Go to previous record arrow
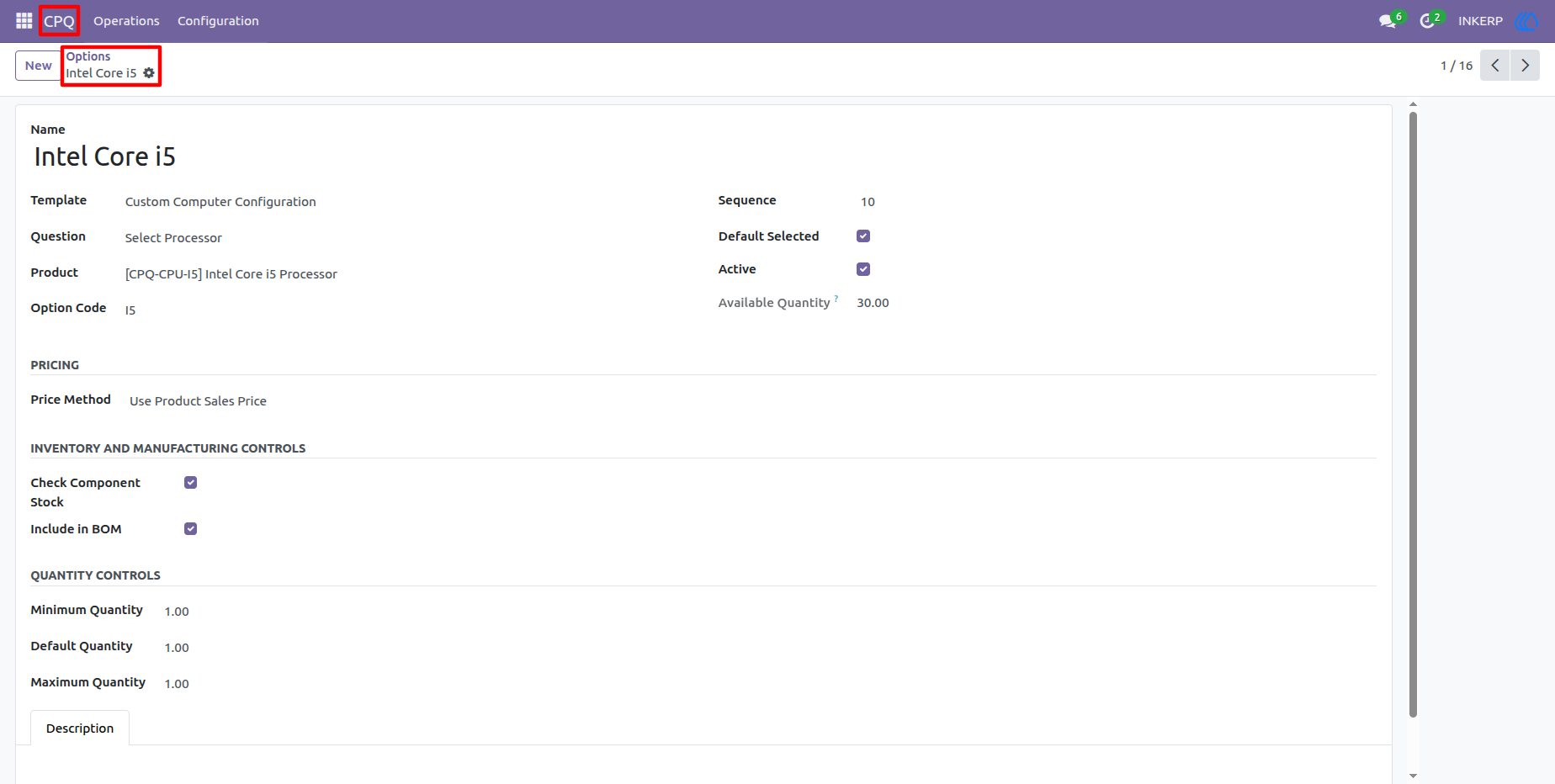This screenshot has width=1555, height=784. pyautogui.click(x=1495, y=65)
